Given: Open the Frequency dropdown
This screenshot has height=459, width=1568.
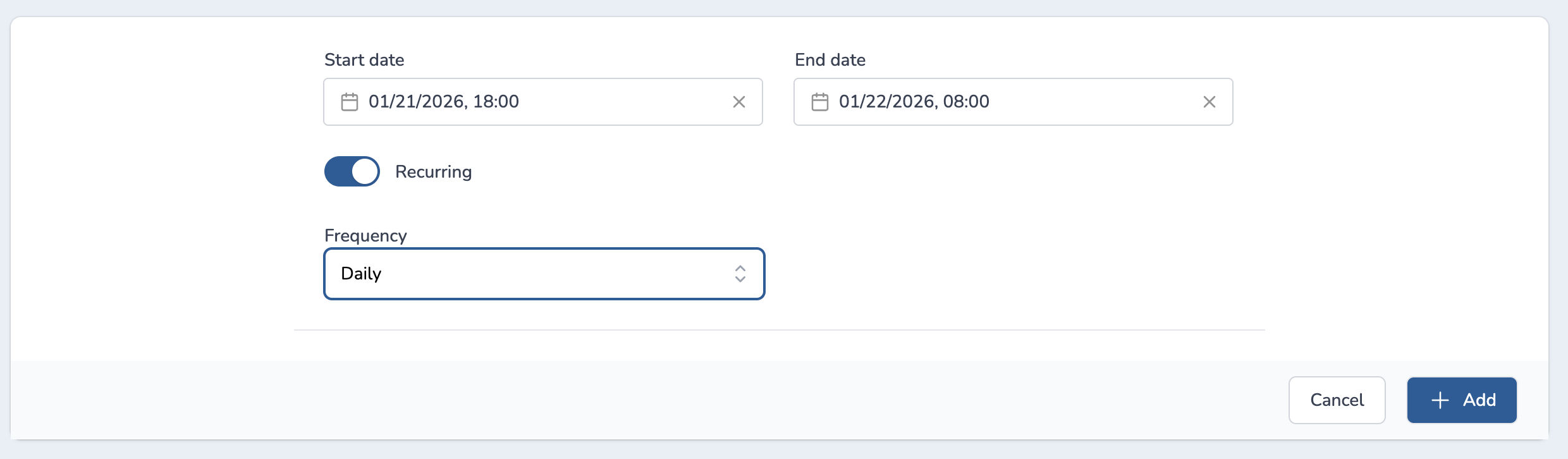Looking at the screenshot, I should [x=544, y=274].
